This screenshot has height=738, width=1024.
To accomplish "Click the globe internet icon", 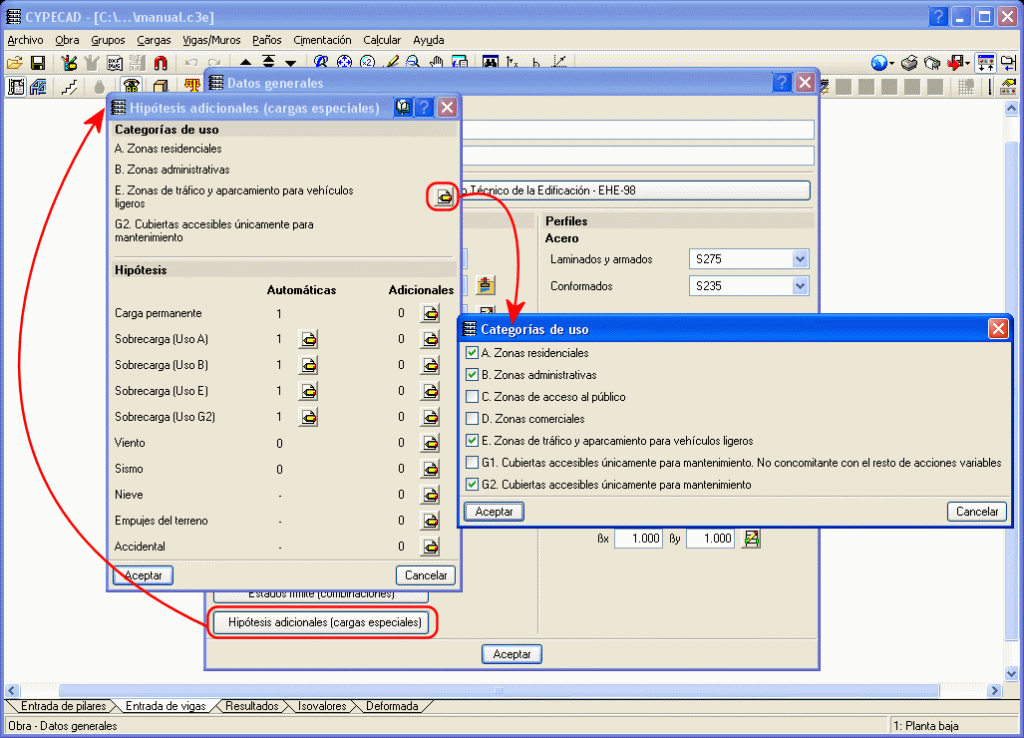I will (879, 63).
